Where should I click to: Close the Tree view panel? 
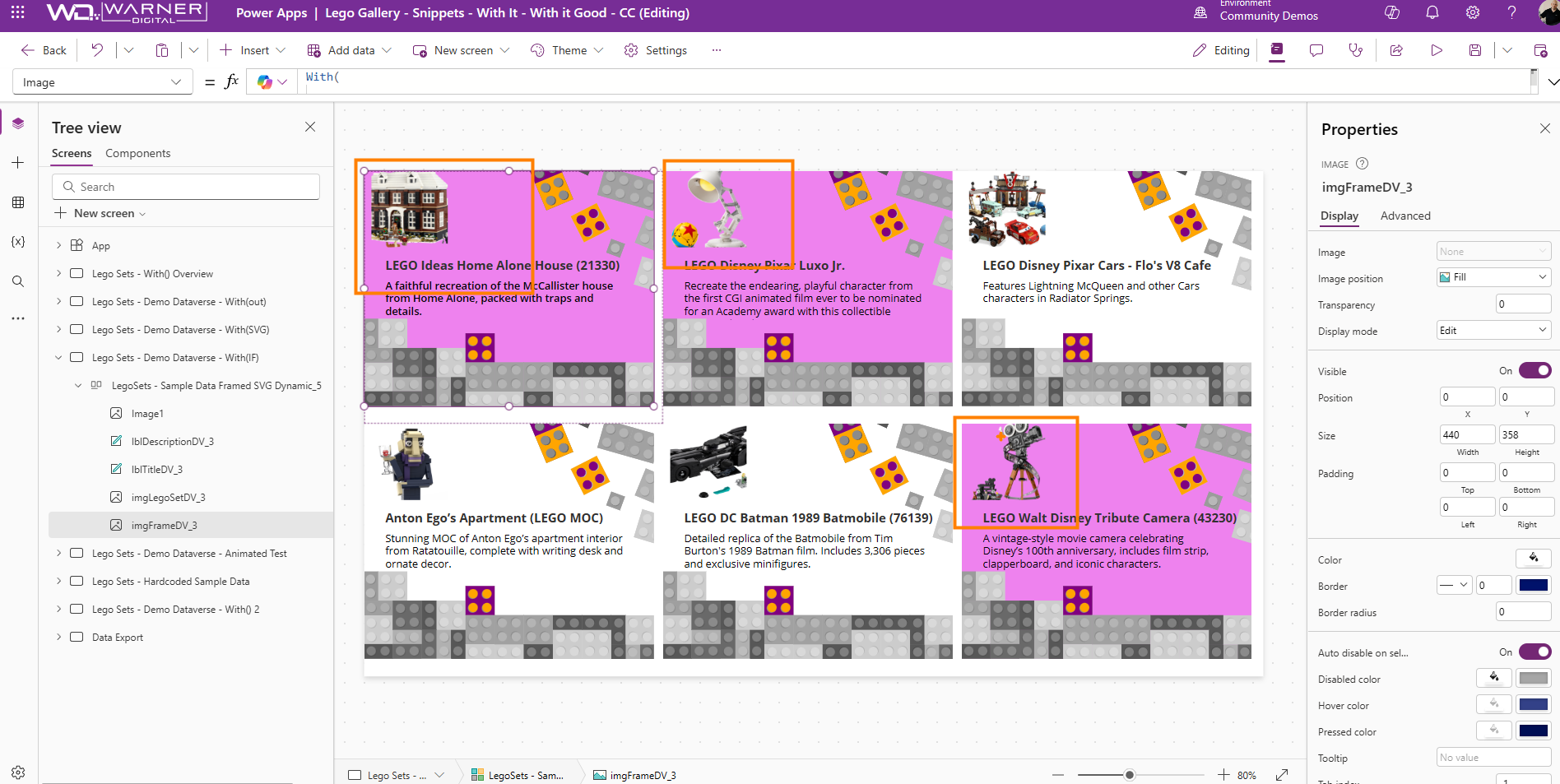310,127
